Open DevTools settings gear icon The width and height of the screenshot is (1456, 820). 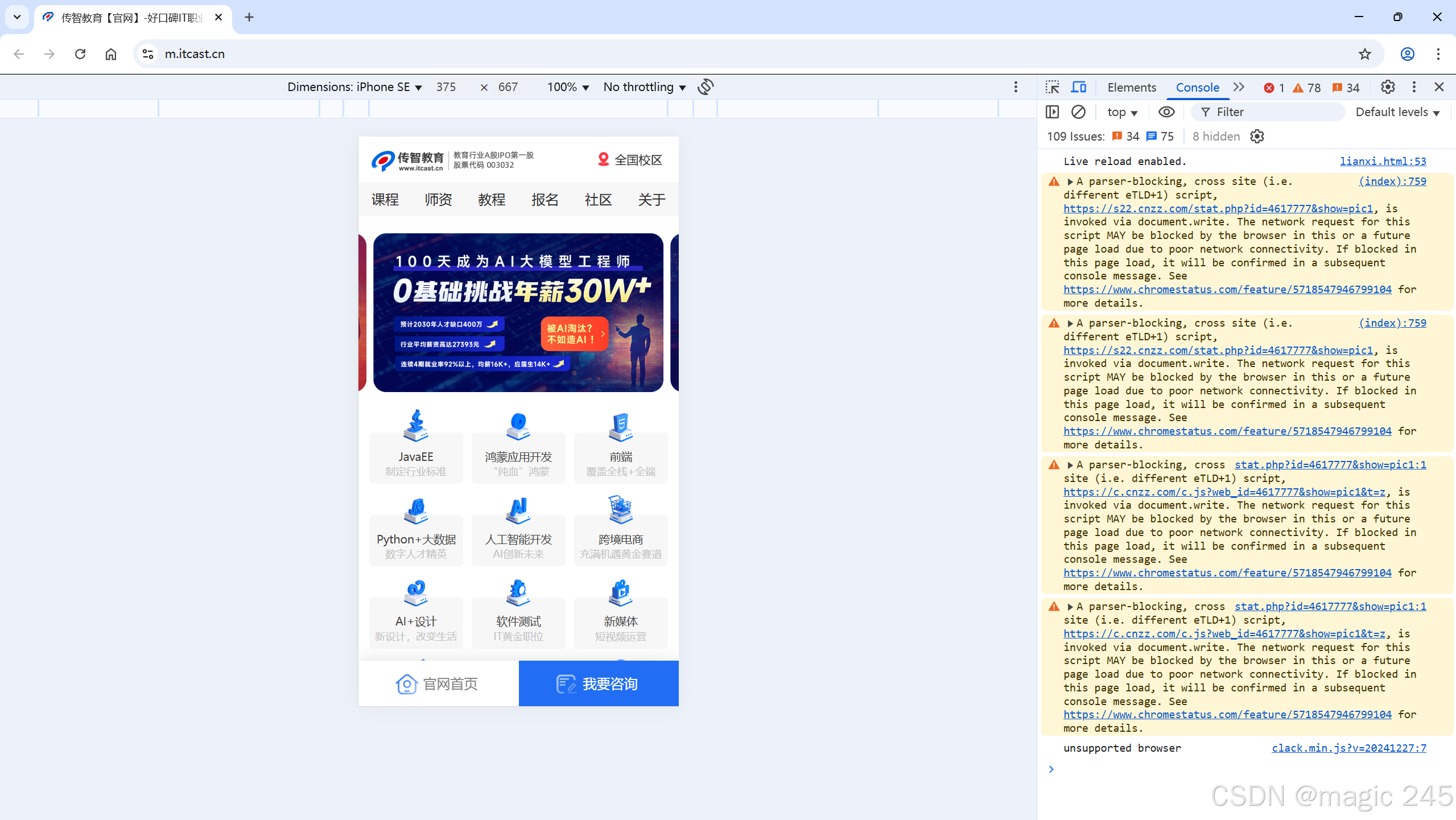1388,87
